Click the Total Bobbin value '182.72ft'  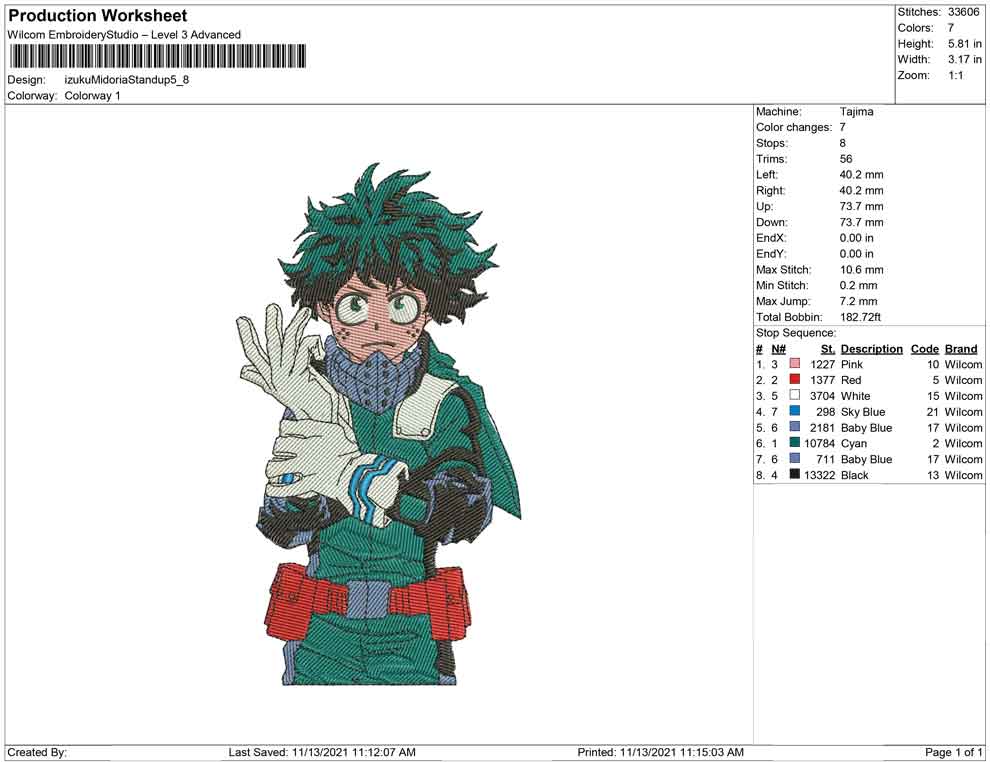[861, 317]
